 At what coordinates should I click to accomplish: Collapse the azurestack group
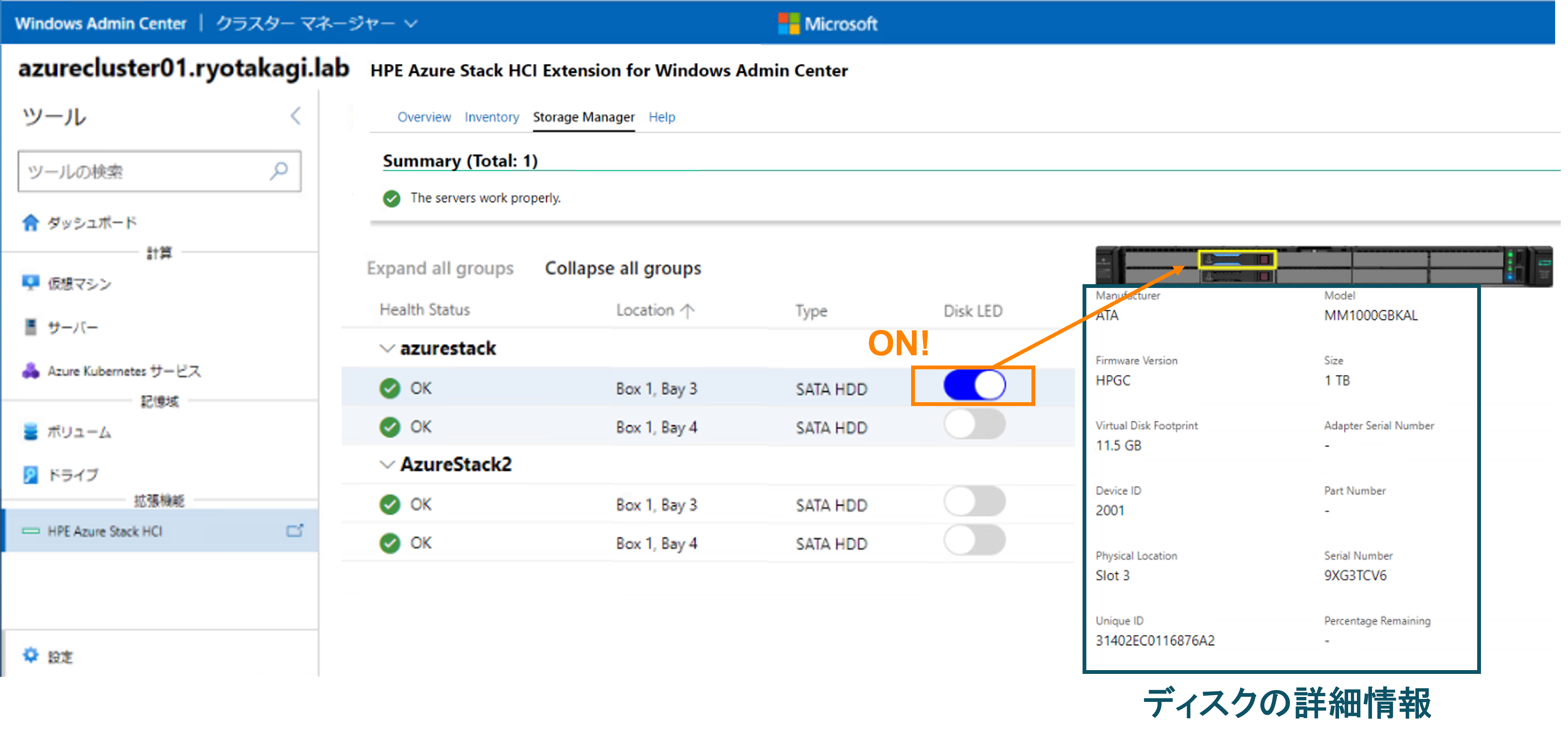[387, 349]
